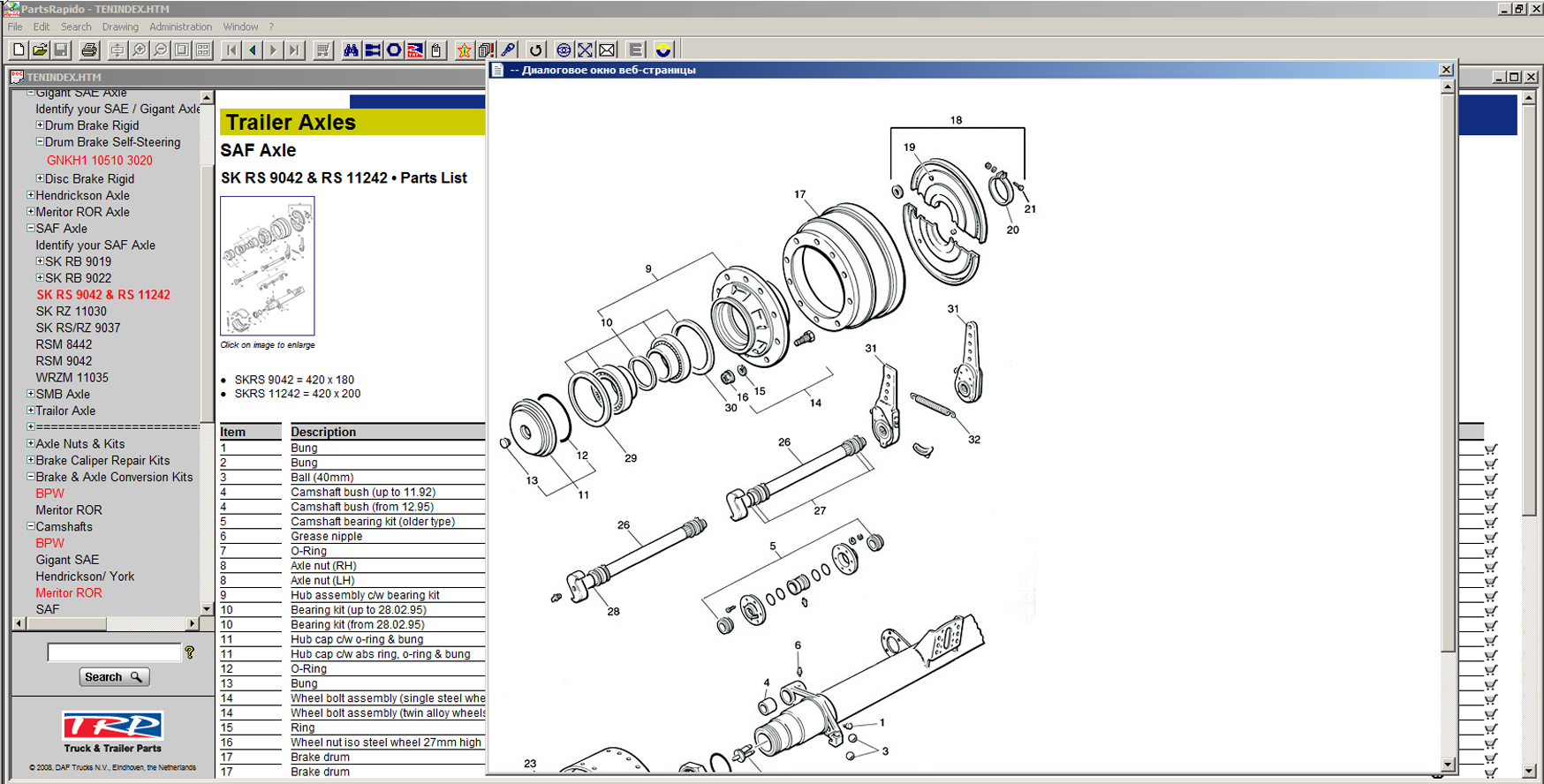Click the Search button
The width and height of the screenshot is (1544, 784).
coord(114,677)
